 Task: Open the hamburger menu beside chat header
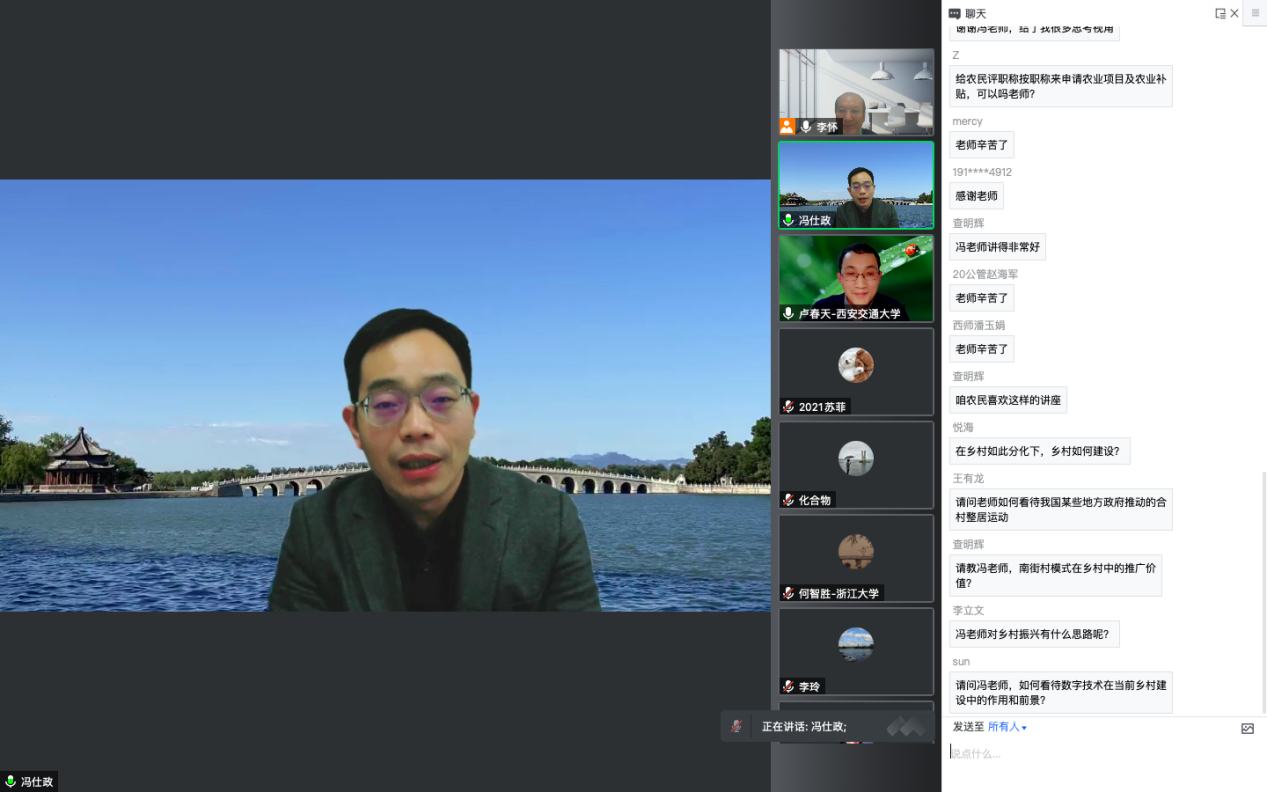point(1256,13)
